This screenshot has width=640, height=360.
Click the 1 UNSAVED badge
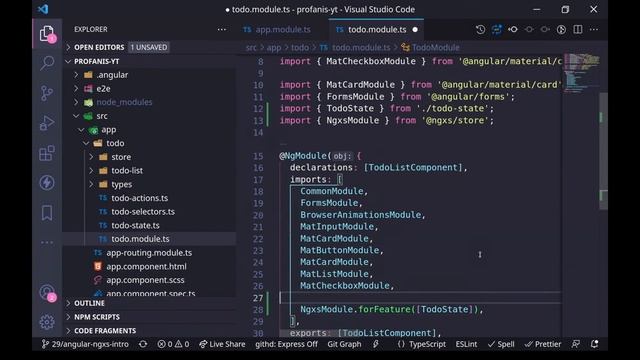tap(149, 47)
